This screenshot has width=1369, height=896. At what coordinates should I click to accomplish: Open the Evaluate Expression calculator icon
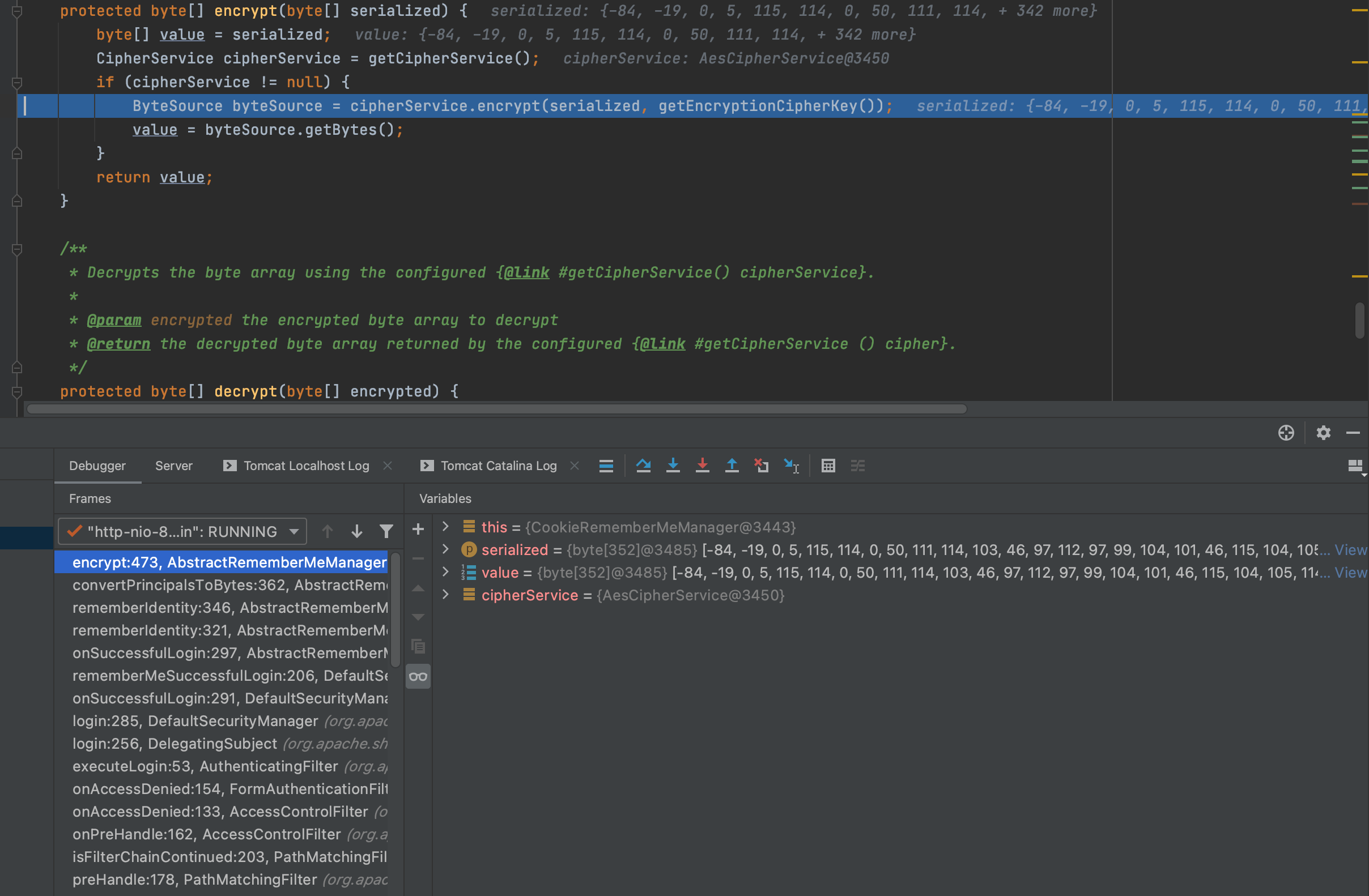tap(828, 465)
